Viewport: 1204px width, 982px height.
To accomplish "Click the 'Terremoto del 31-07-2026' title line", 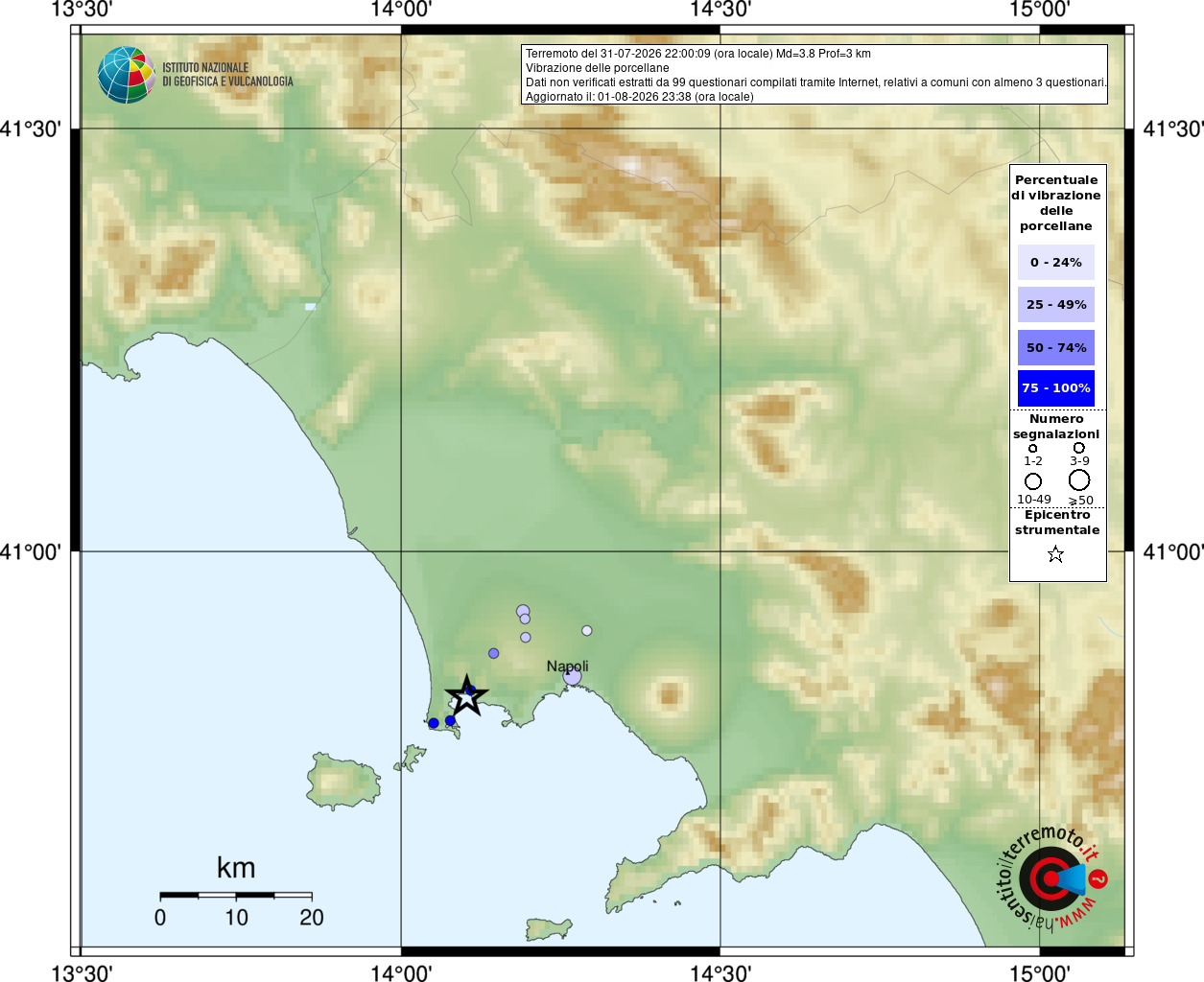I will [x=697, y=54].
